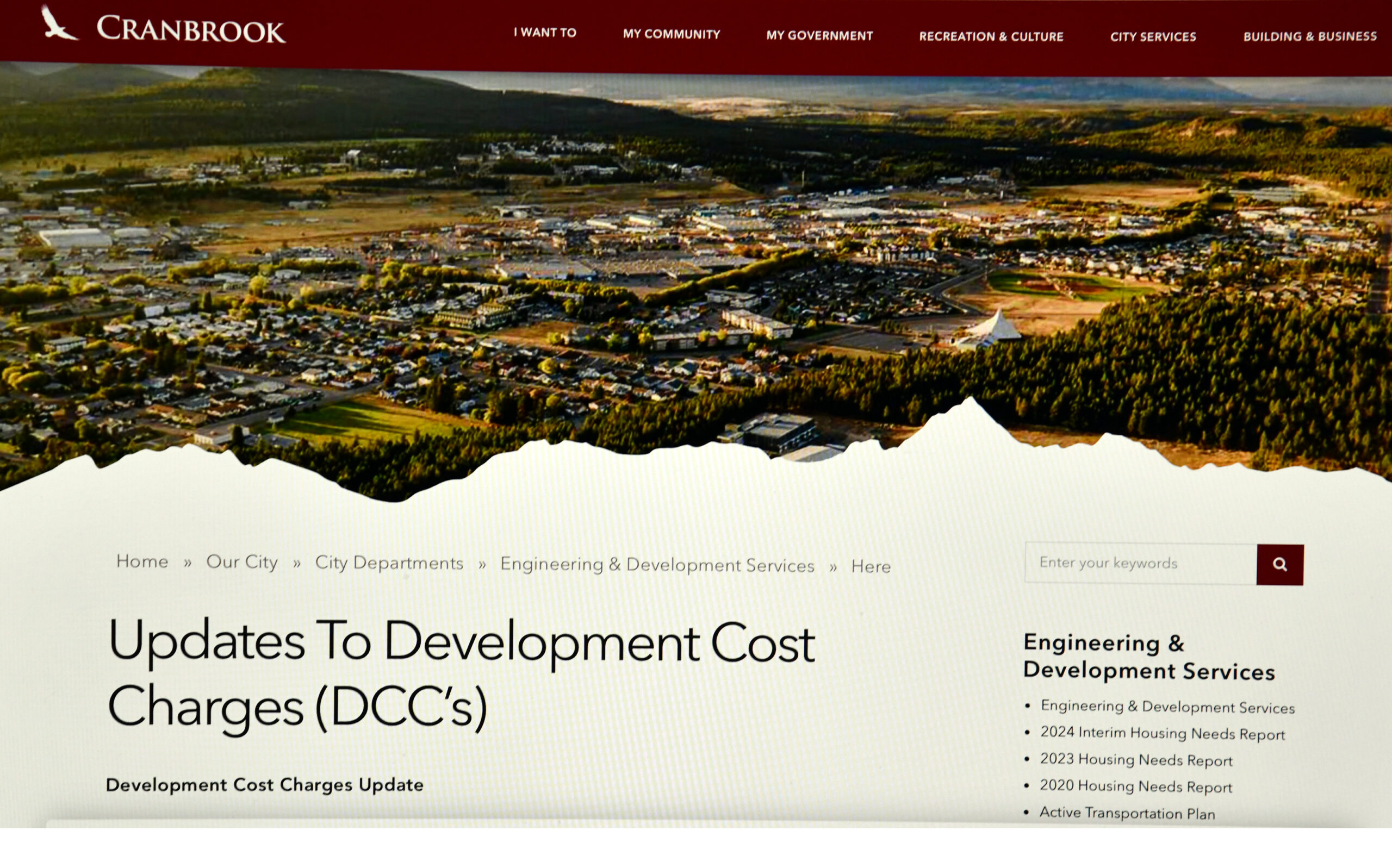Open Engineering & Development Services sidebar link
The image size is (1392, 868).
click(x=1167, y=707)
